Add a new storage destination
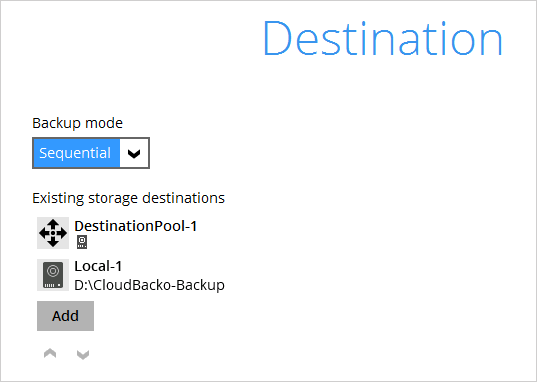 tap(65, 316)
